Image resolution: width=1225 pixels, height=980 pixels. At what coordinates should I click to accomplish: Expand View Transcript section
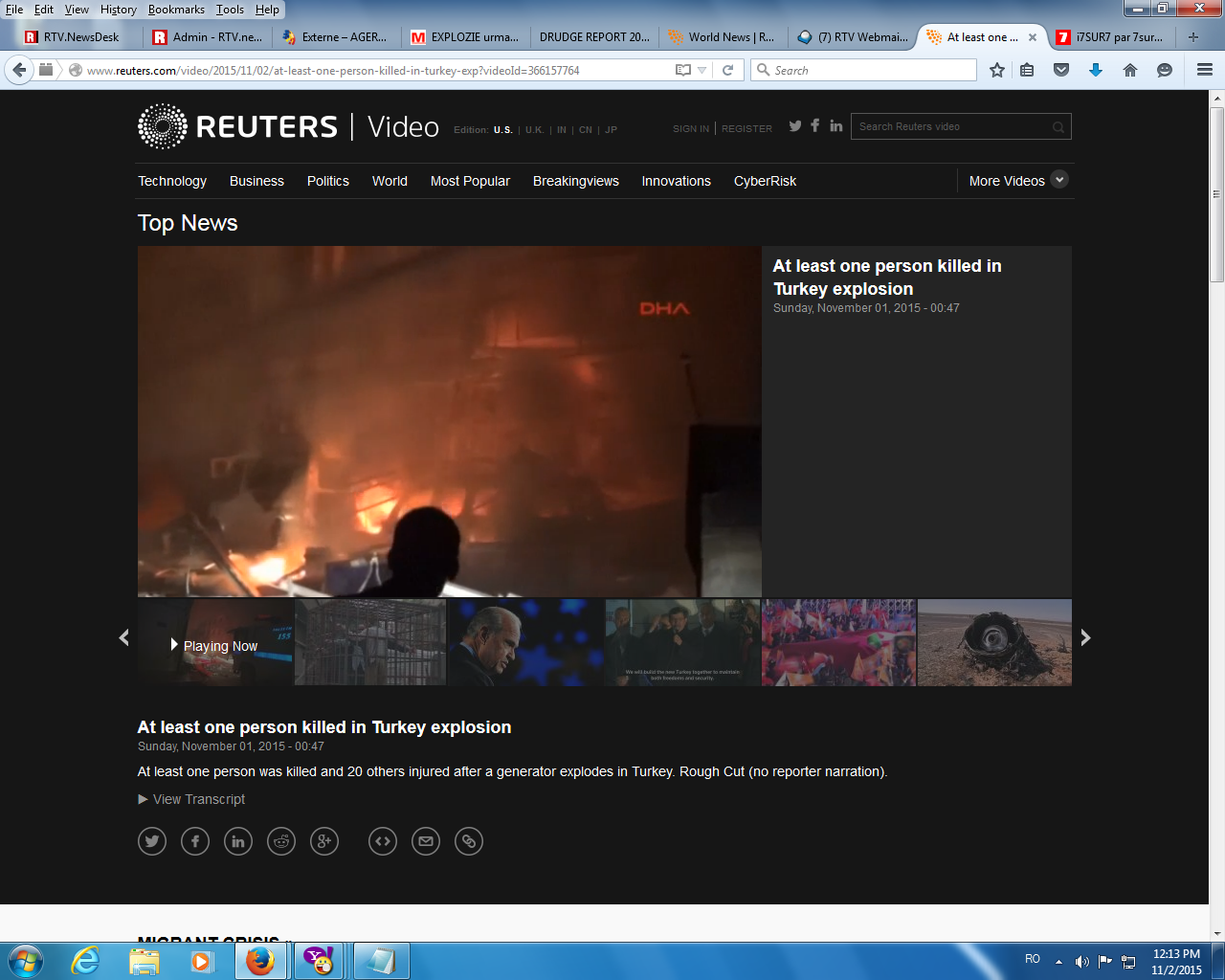pos(191,799)
